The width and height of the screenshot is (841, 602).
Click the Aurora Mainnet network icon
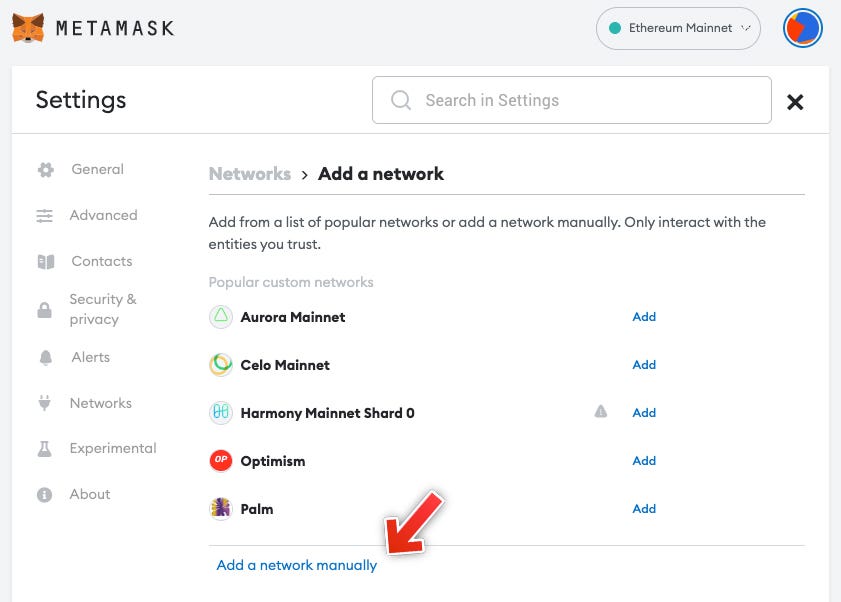[220, 317]
